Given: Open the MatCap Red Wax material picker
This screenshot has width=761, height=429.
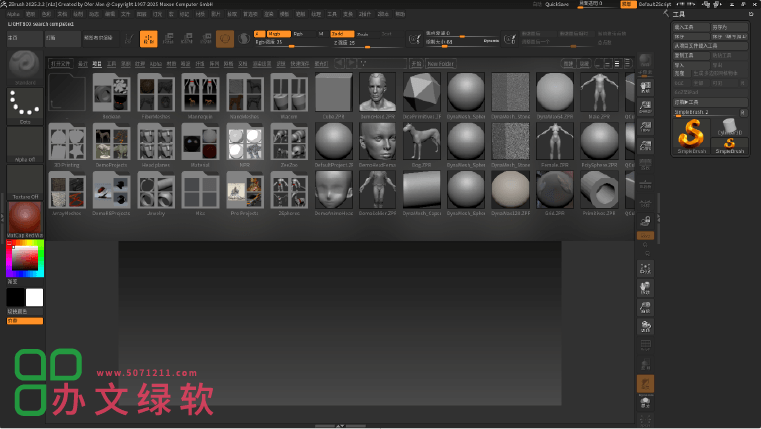Looking at the screenshot, I should click(x=24, y=220).
